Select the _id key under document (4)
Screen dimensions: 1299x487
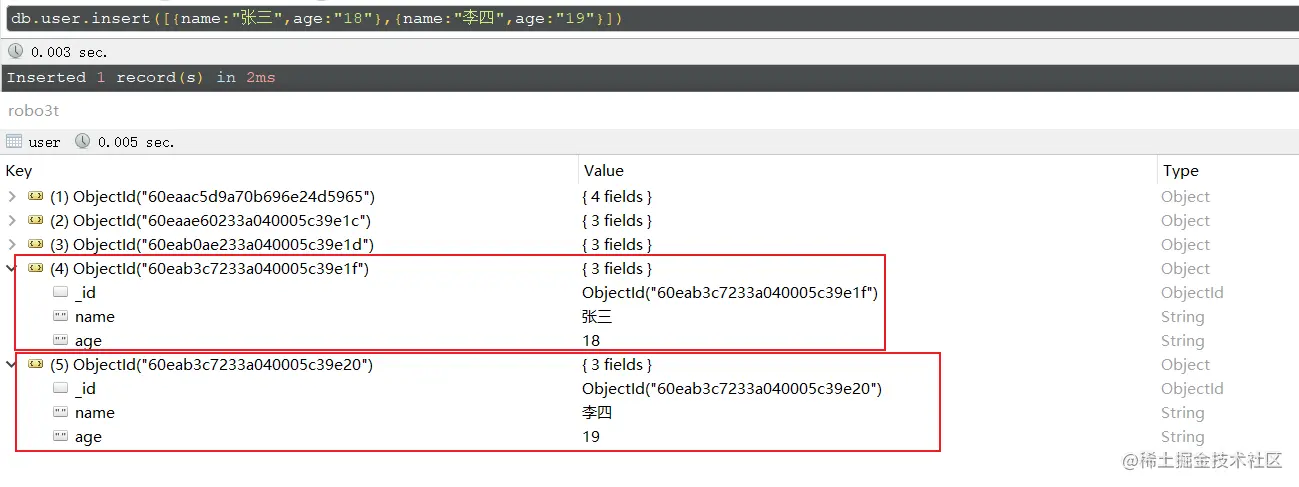[x=85, y=293]
